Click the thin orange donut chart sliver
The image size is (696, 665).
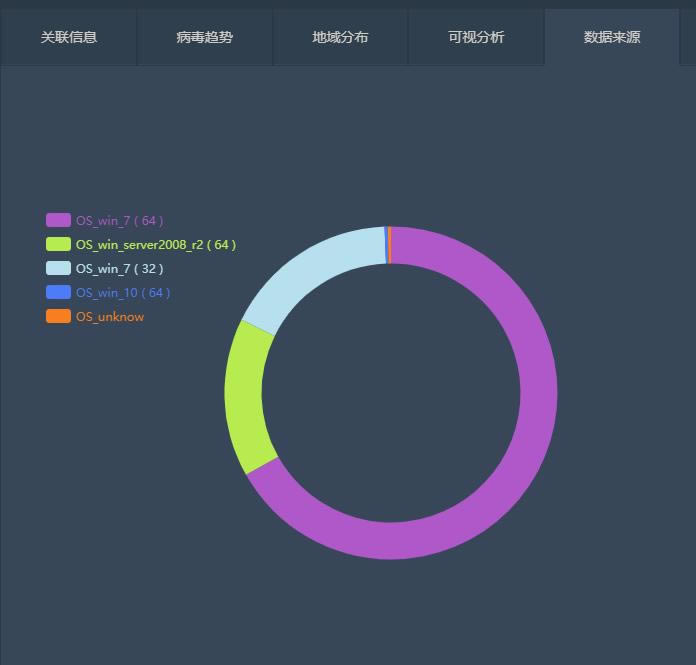389,245
